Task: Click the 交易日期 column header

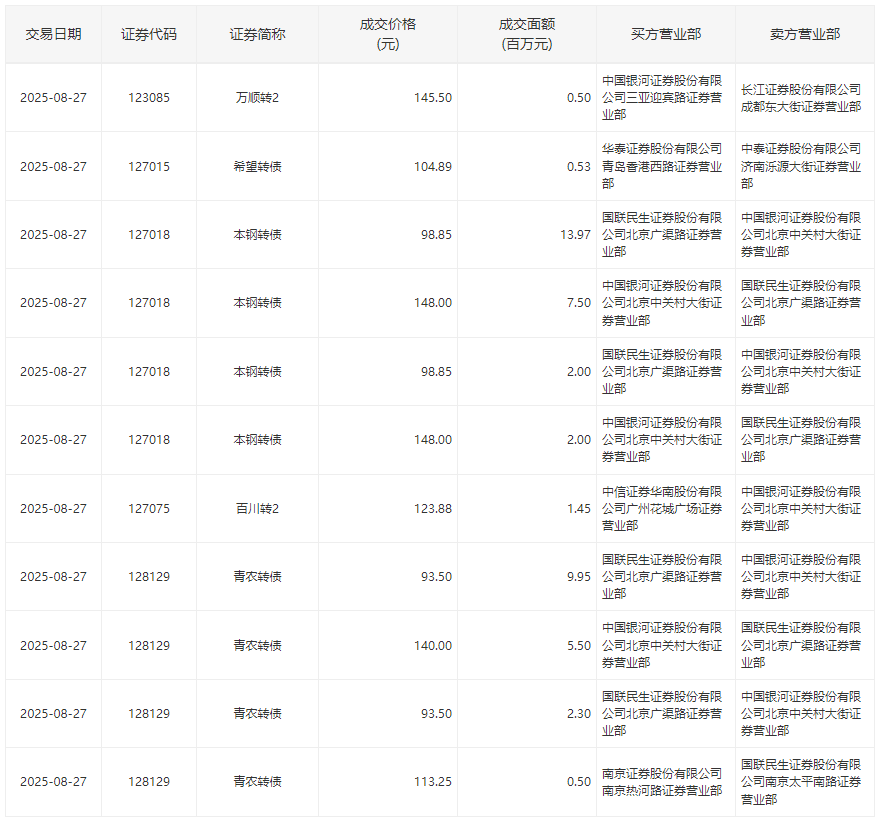Action: pyautogui.click(x=53, y=34)
